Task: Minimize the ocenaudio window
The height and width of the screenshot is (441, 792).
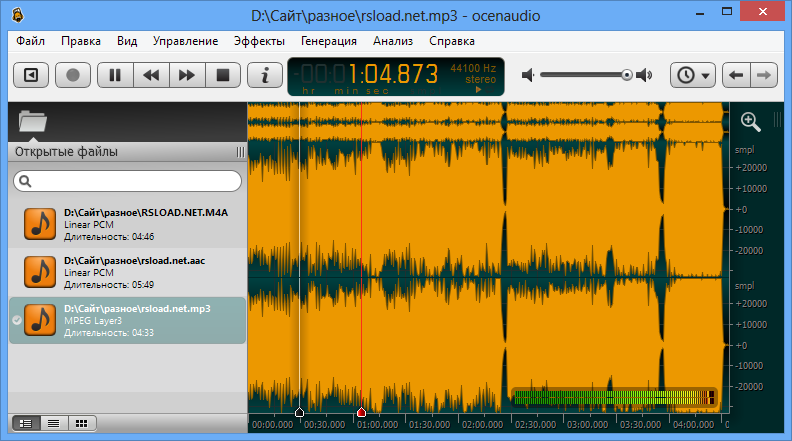Action: [700, 13]
